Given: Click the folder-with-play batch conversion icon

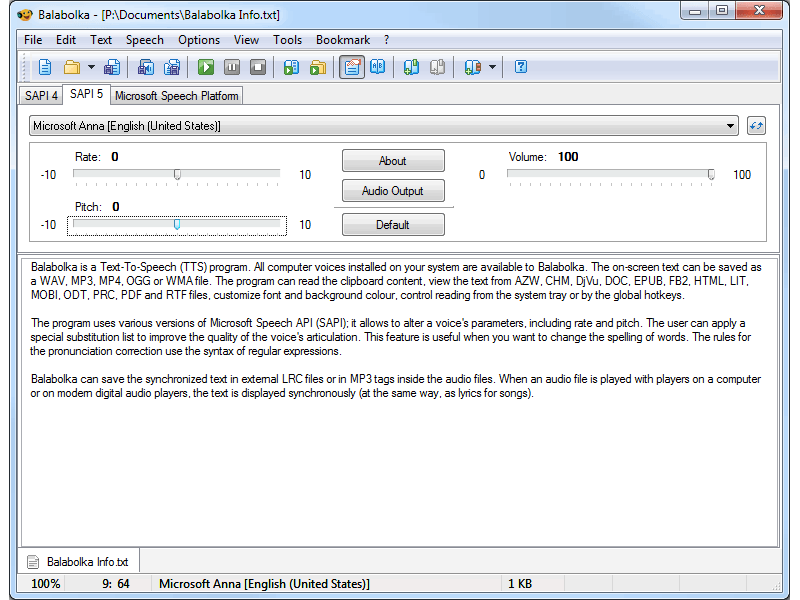Looking at the screenshot, I should coord(317,67).
